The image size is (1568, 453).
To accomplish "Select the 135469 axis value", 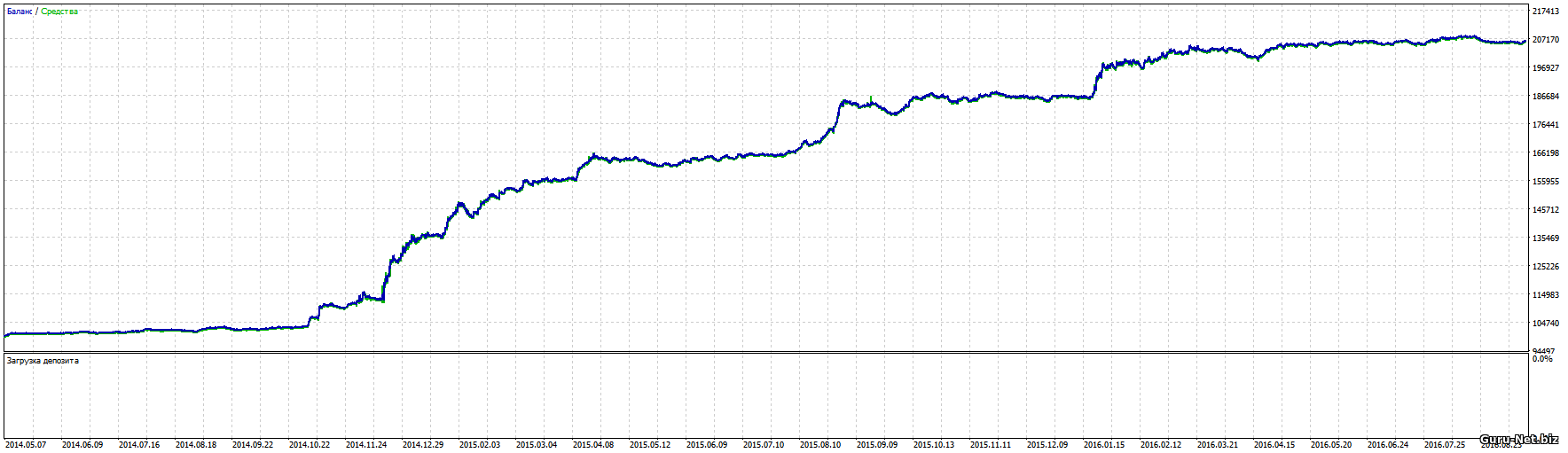I will [x=1546, y=238].
